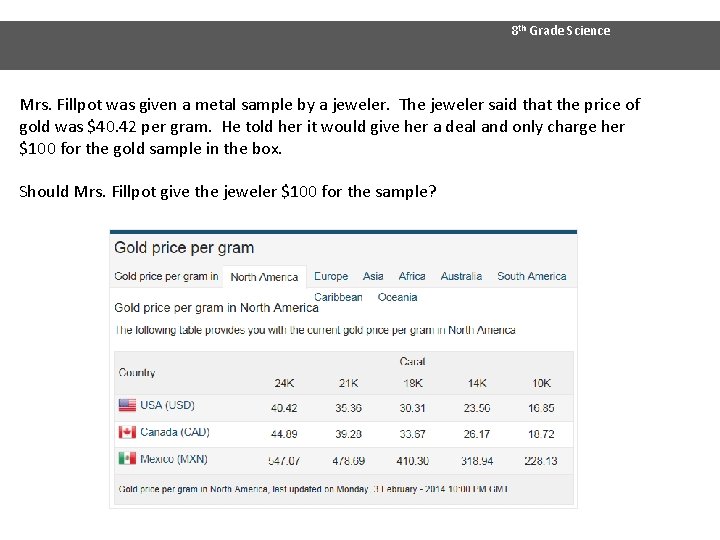Click the Mexico (MXN) country link
Screen dimensions: 720x540
(174, 458)
